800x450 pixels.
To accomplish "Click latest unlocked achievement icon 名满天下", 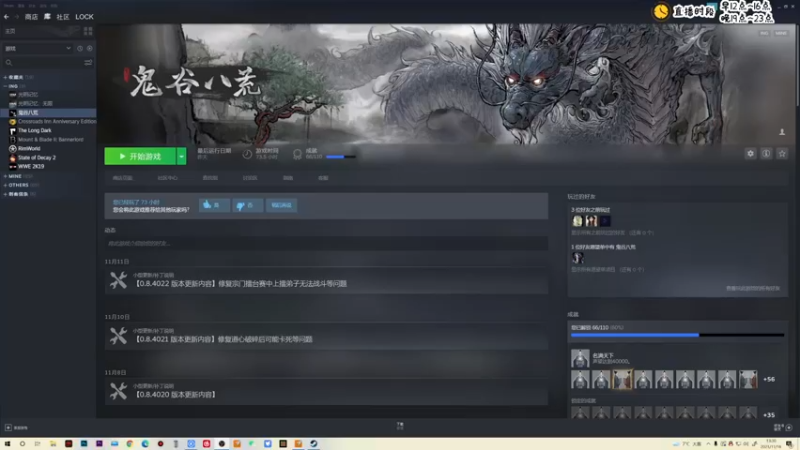I will (x=580, y=358).
